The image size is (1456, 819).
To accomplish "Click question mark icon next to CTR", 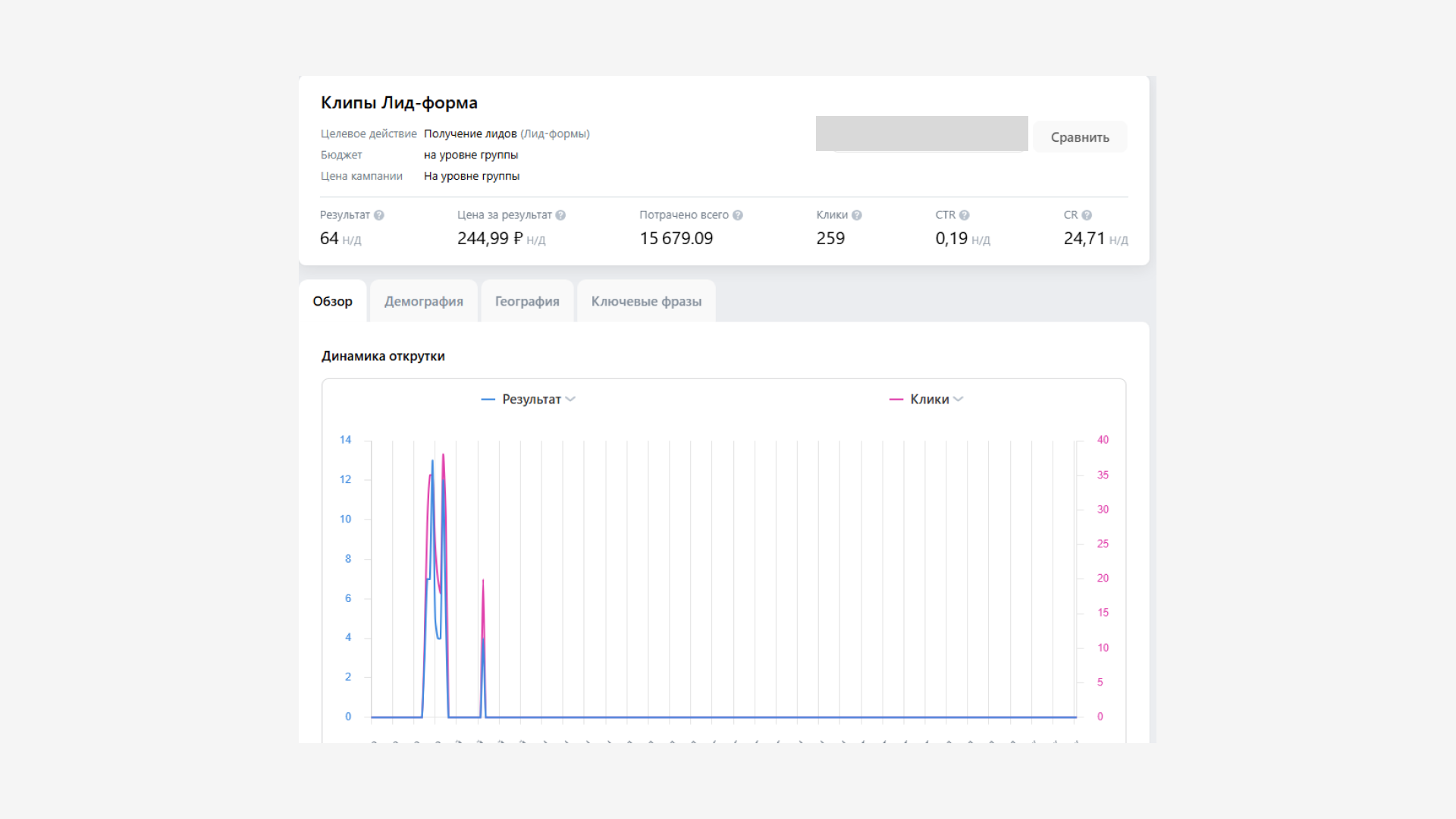I will coord(965,215).
